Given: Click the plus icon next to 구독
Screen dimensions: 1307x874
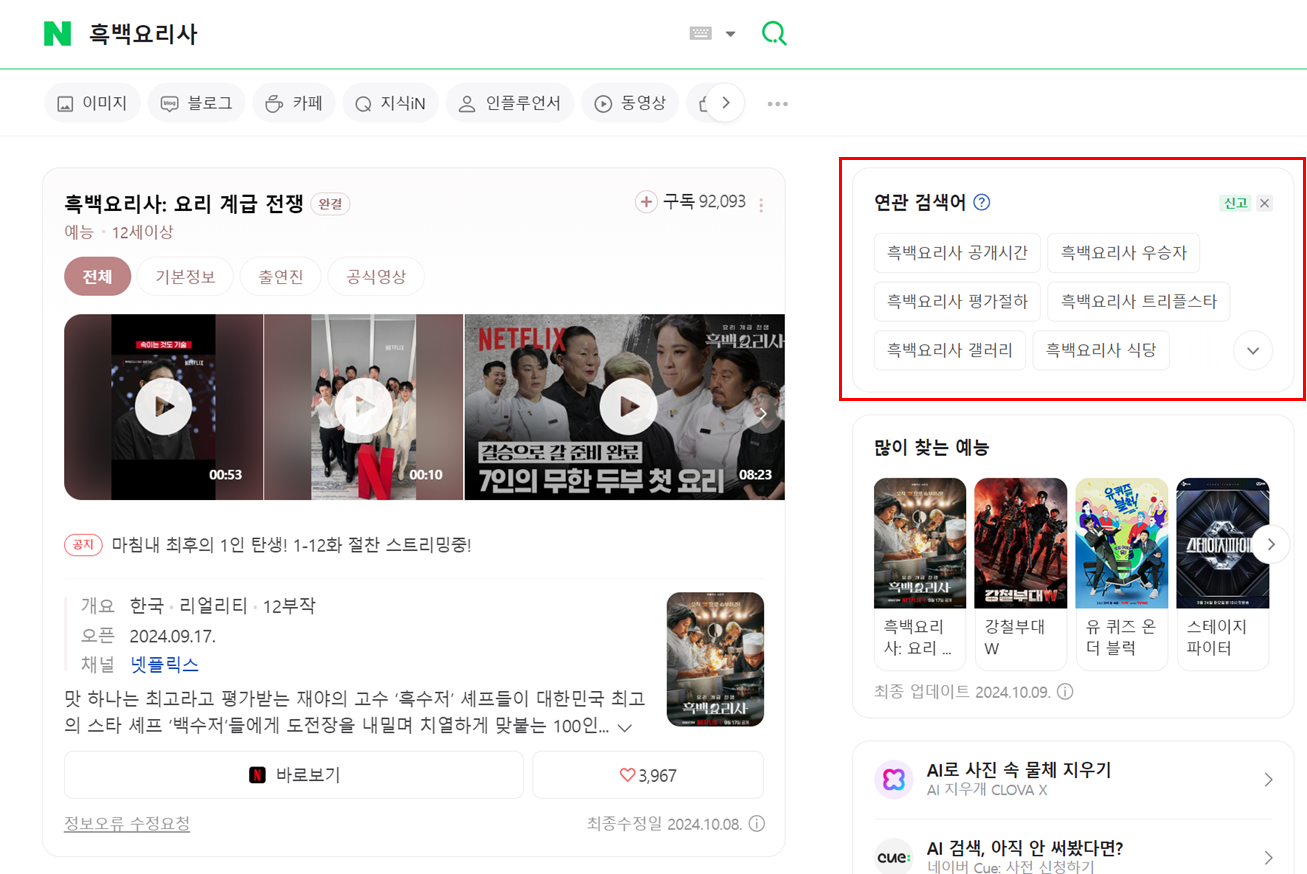Looking at the screenshot, I should (646, 202).
